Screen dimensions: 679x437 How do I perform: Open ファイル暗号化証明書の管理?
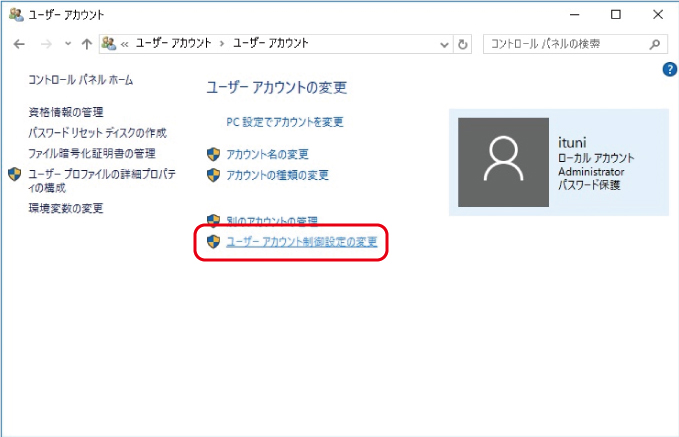pyautogui.click(x=92, y=153)
